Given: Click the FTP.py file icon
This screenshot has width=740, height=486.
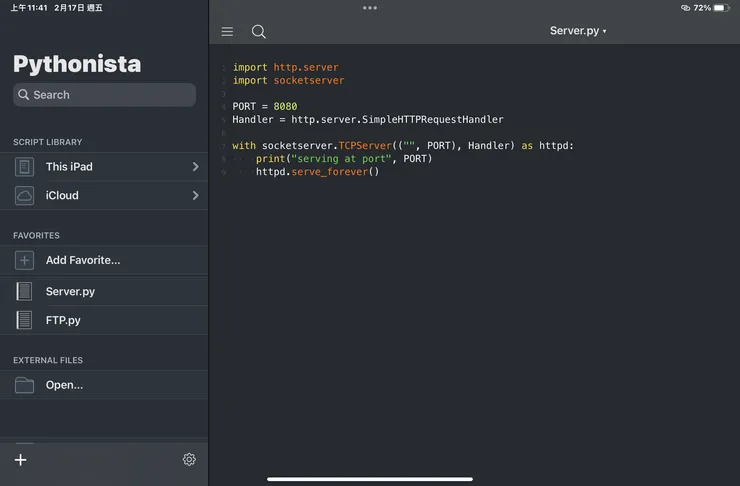Looking at the screenshot, I should point(24,320).
